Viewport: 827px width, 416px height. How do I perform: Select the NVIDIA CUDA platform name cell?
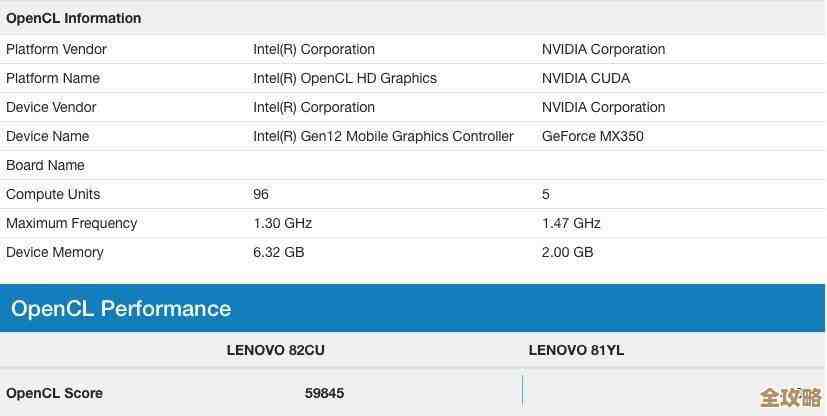click(x=586, y=78)
